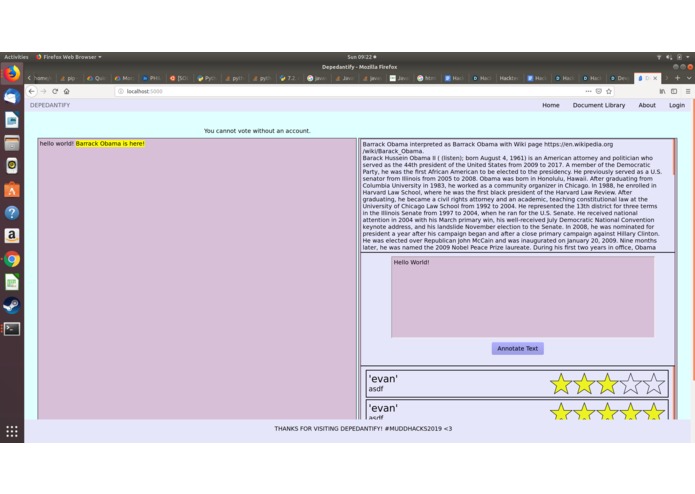Open Firefox hamburger menu
This screenshot has width=695, height=494.
(688, 91)
